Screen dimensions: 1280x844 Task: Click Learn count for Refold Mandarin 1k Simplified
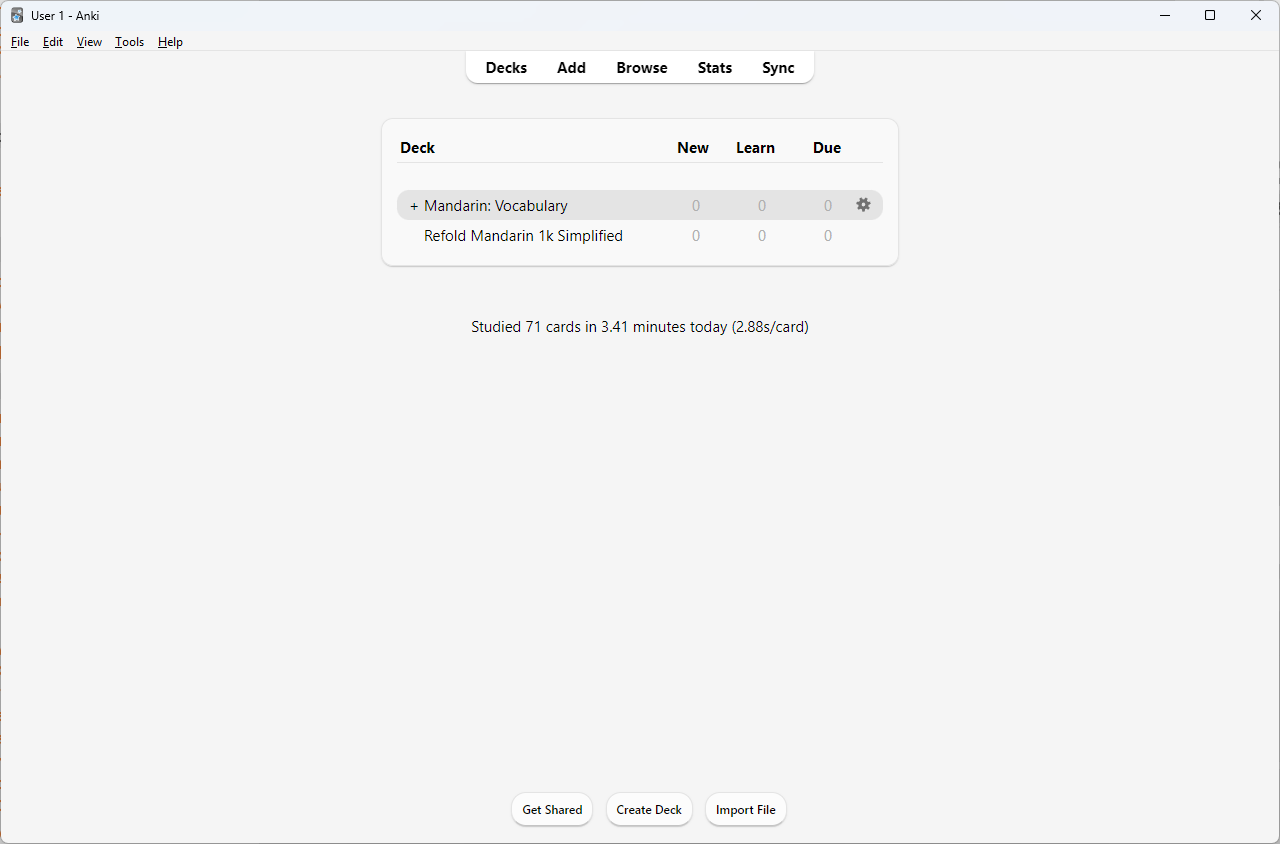pyautogui.click(x=762, y=236)
